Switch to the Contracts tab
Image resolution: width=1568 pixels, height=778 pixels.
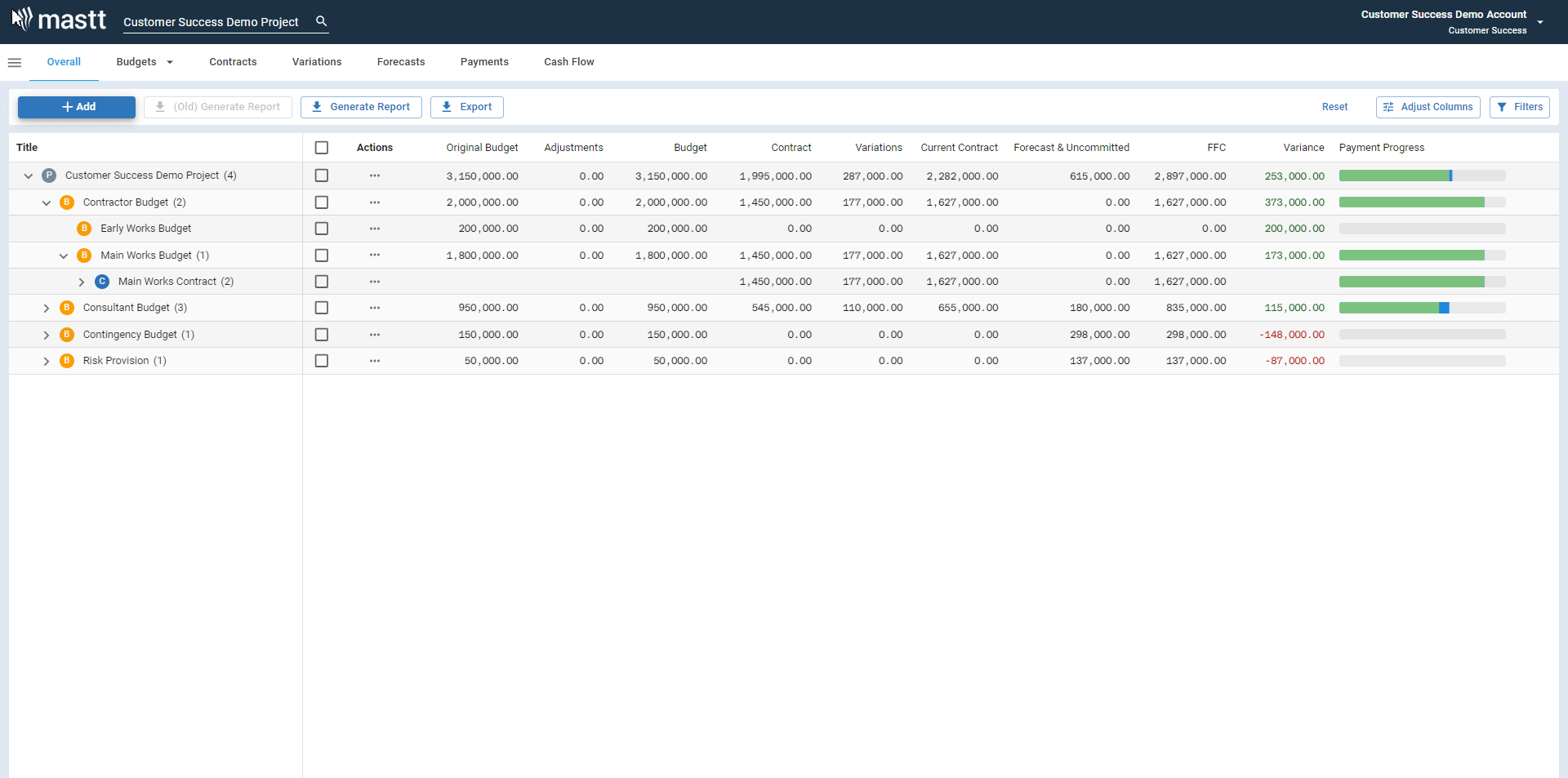[233, 62]
